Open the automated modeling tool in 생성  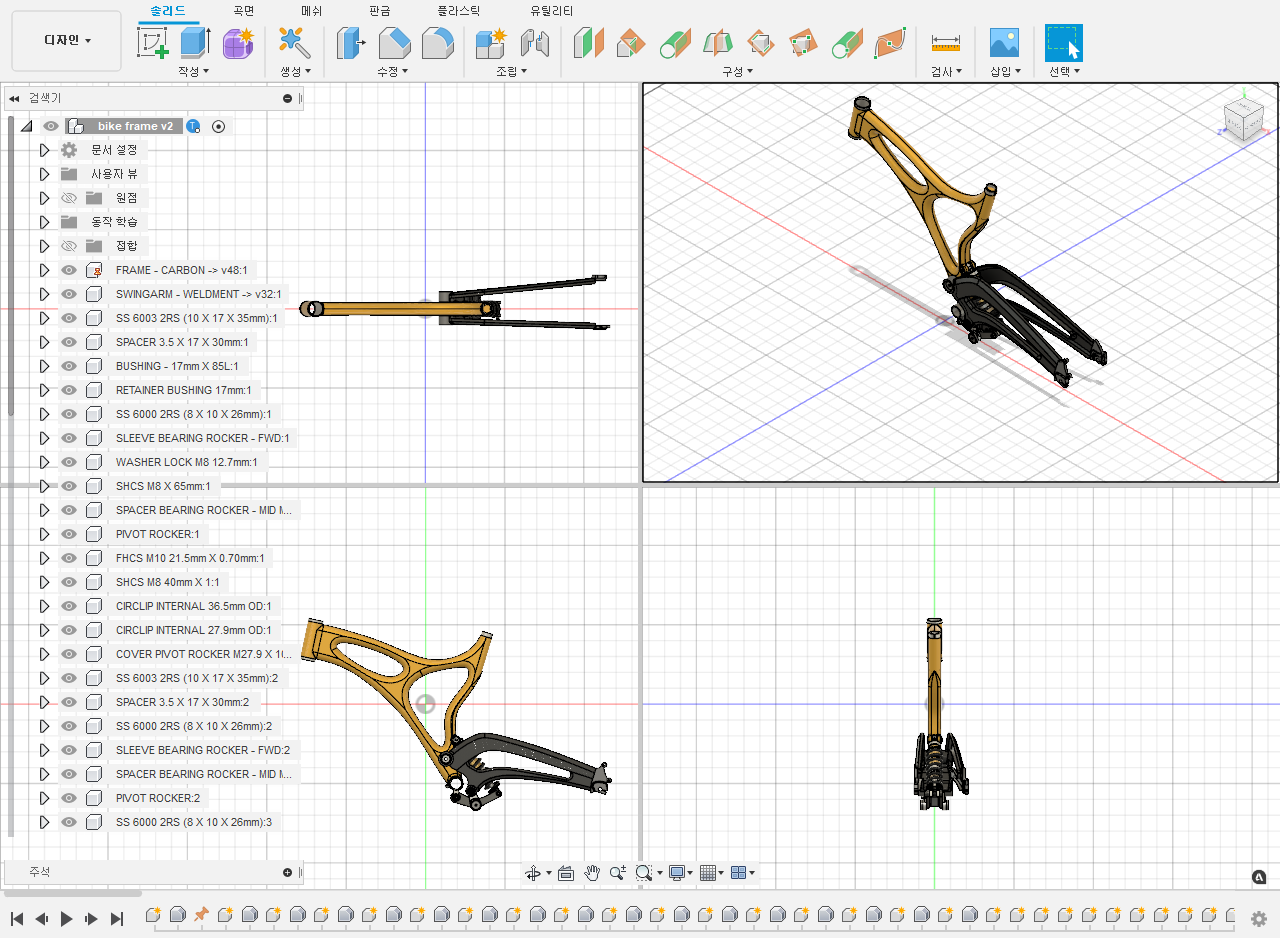pyautogui.click(x=294, y=44)
